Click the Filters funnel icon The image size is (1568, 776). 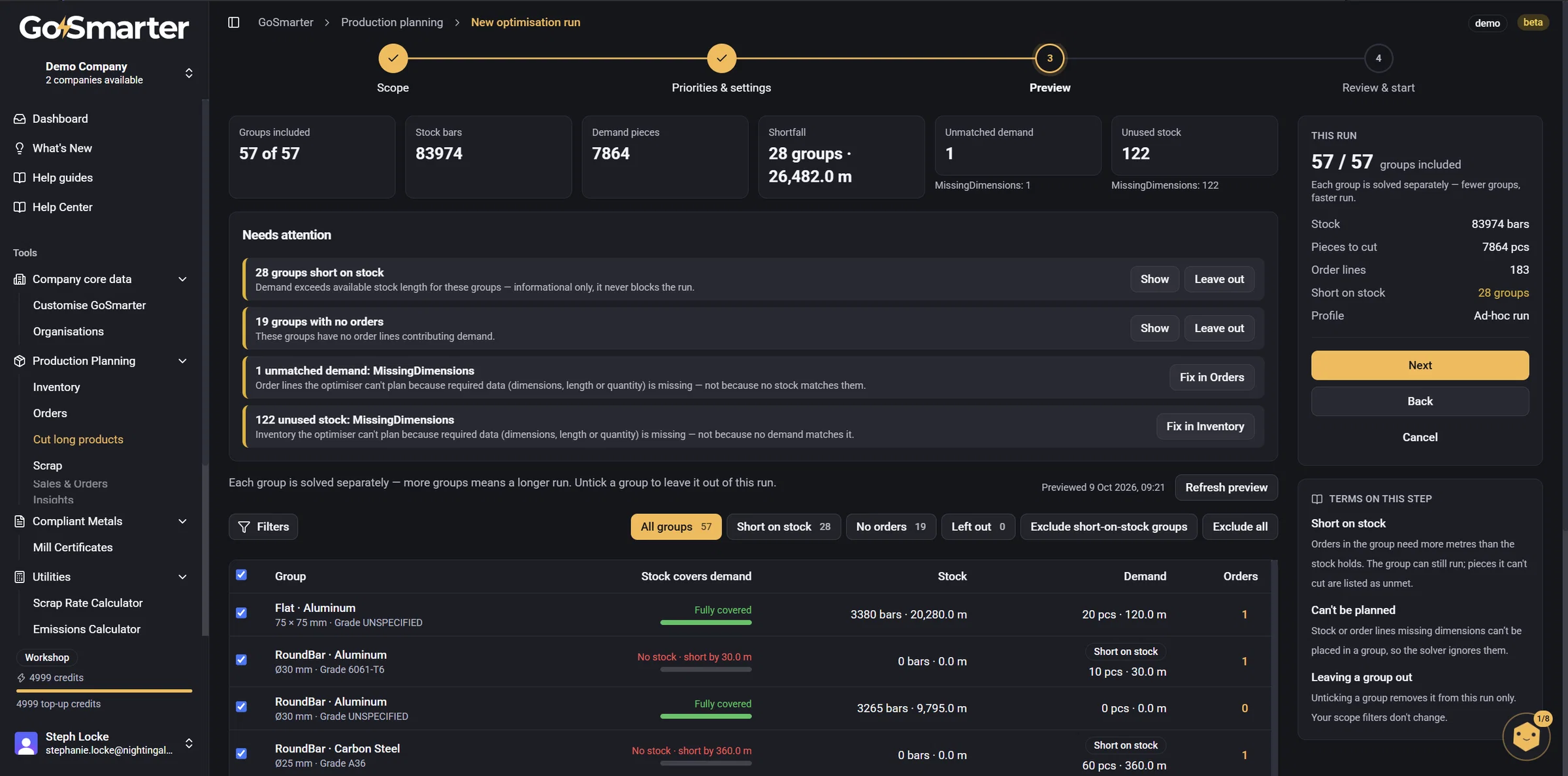(x=244, y=527)
